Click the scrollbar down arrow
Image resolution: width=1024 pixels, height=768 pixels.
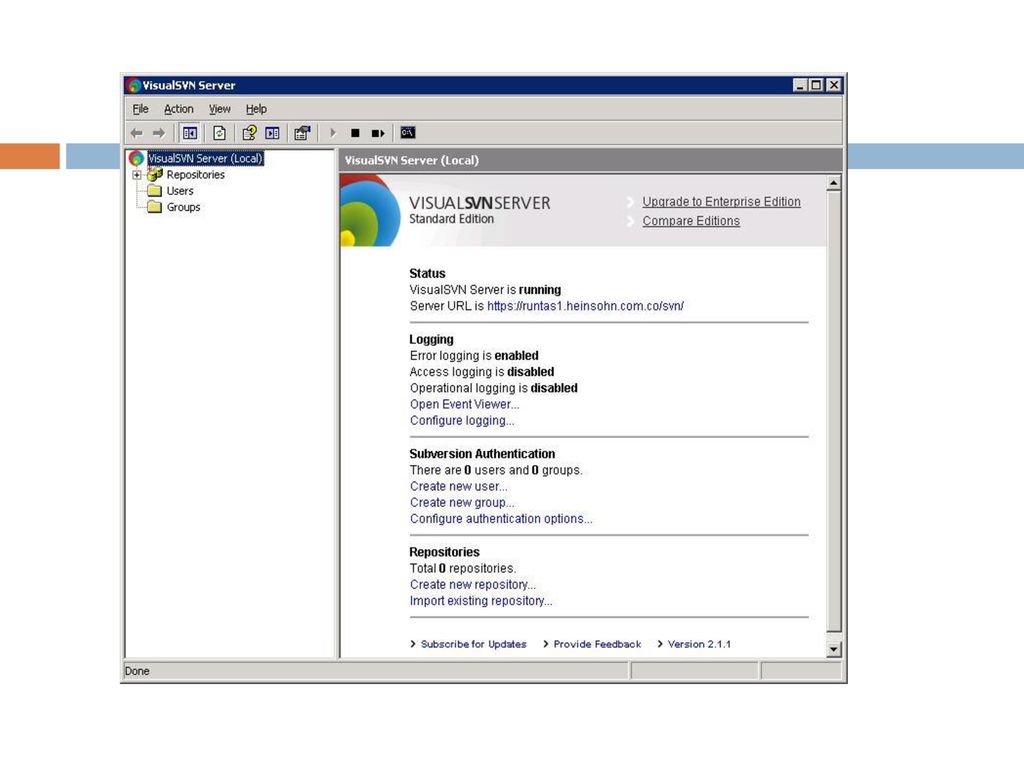click(x=834, y=649)
